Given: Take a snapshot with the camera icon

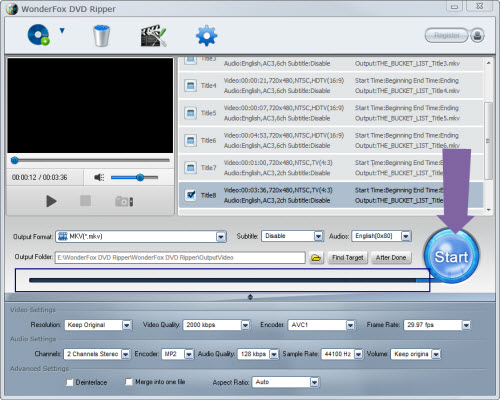Looking at the screenshot, I should coord(124,201).
